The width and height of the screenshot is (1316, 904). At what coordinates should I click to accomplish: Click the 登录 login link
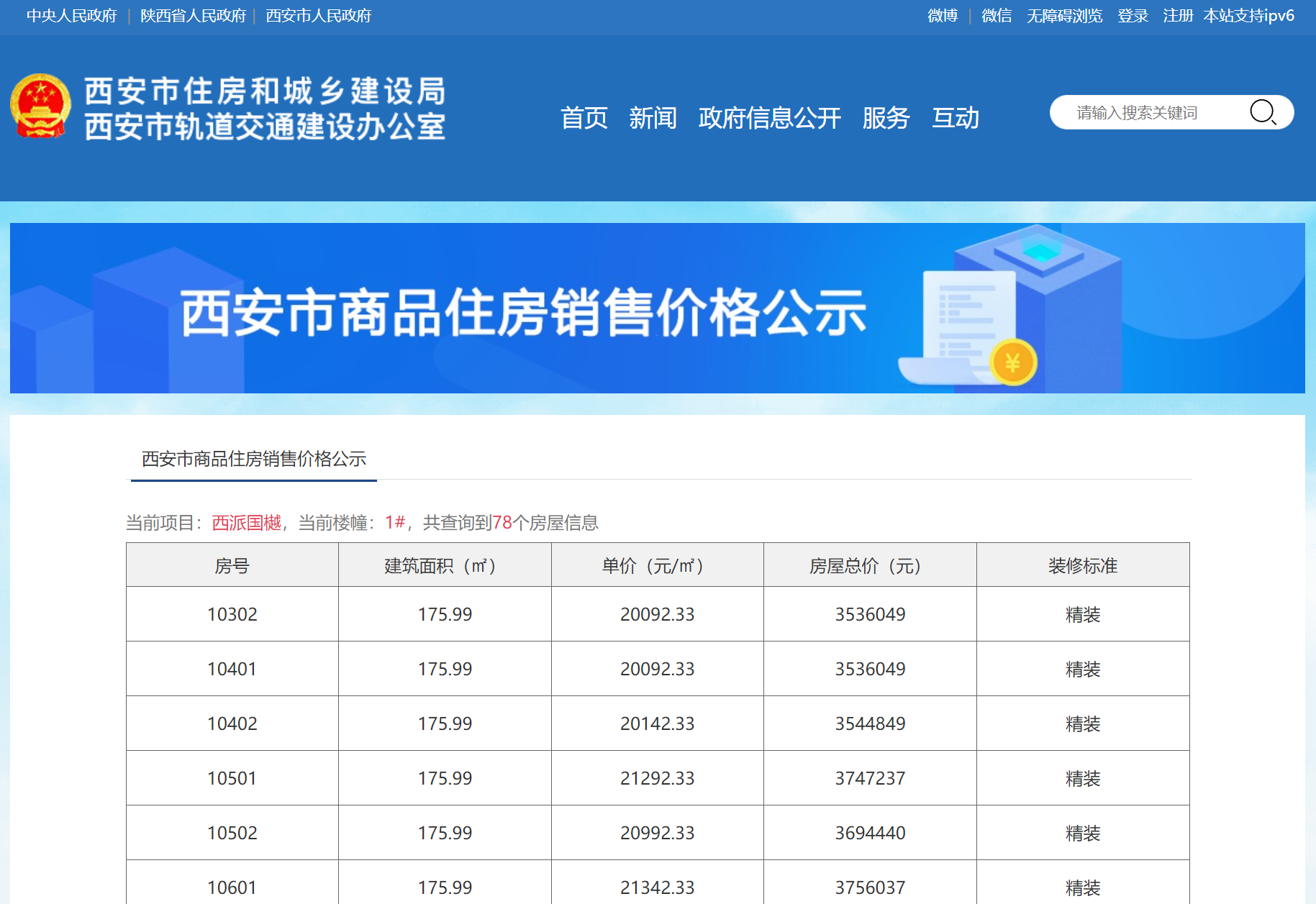click(1133, 16)
